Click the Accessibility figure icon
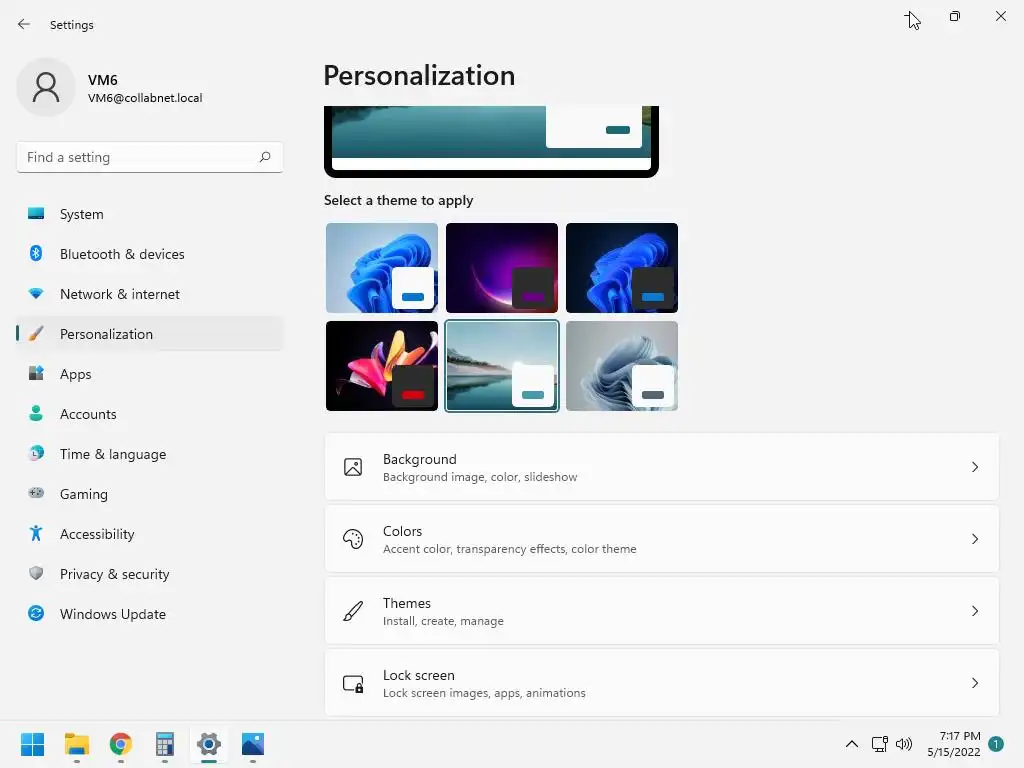The image size is (1024, 768). [x=36, y=534]
